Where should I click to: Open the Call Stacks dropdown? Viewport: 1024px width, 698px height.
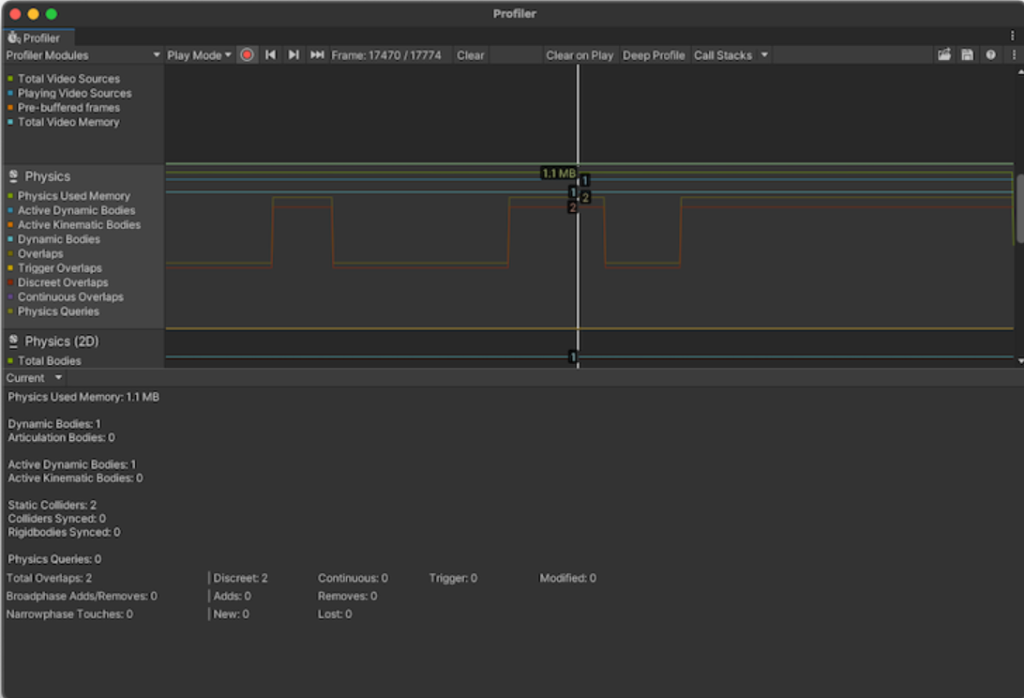730,55
